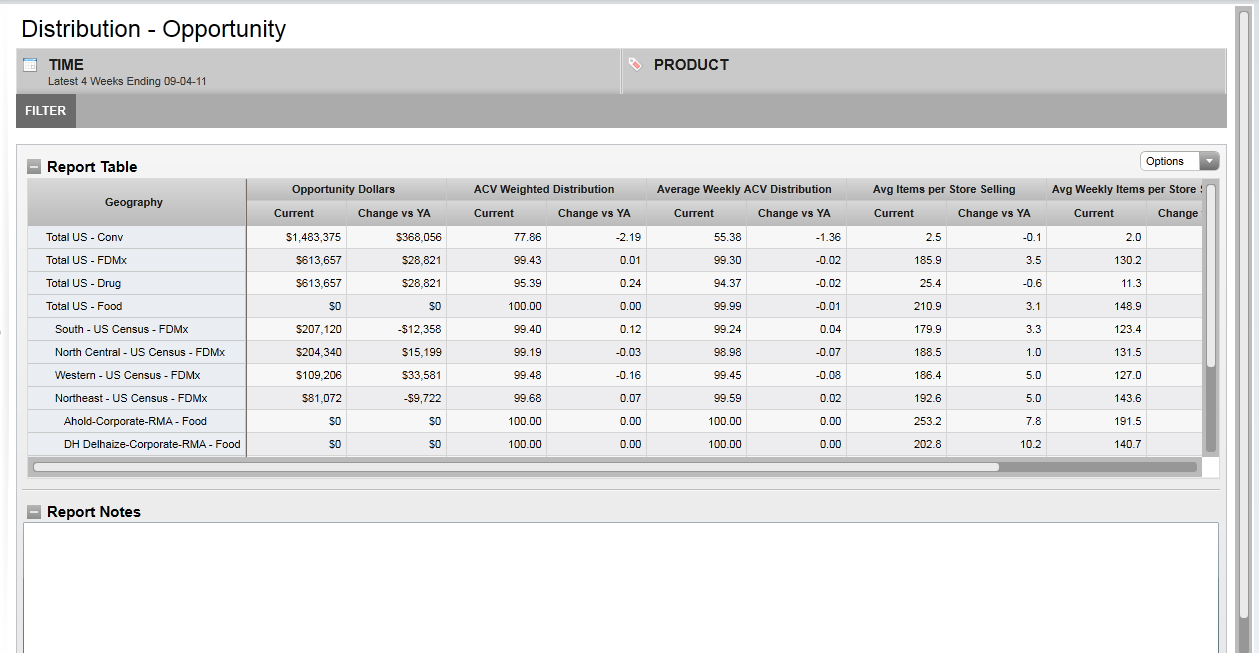
Task: Click the calendar icon beside TIME
Action: (30, 65)
